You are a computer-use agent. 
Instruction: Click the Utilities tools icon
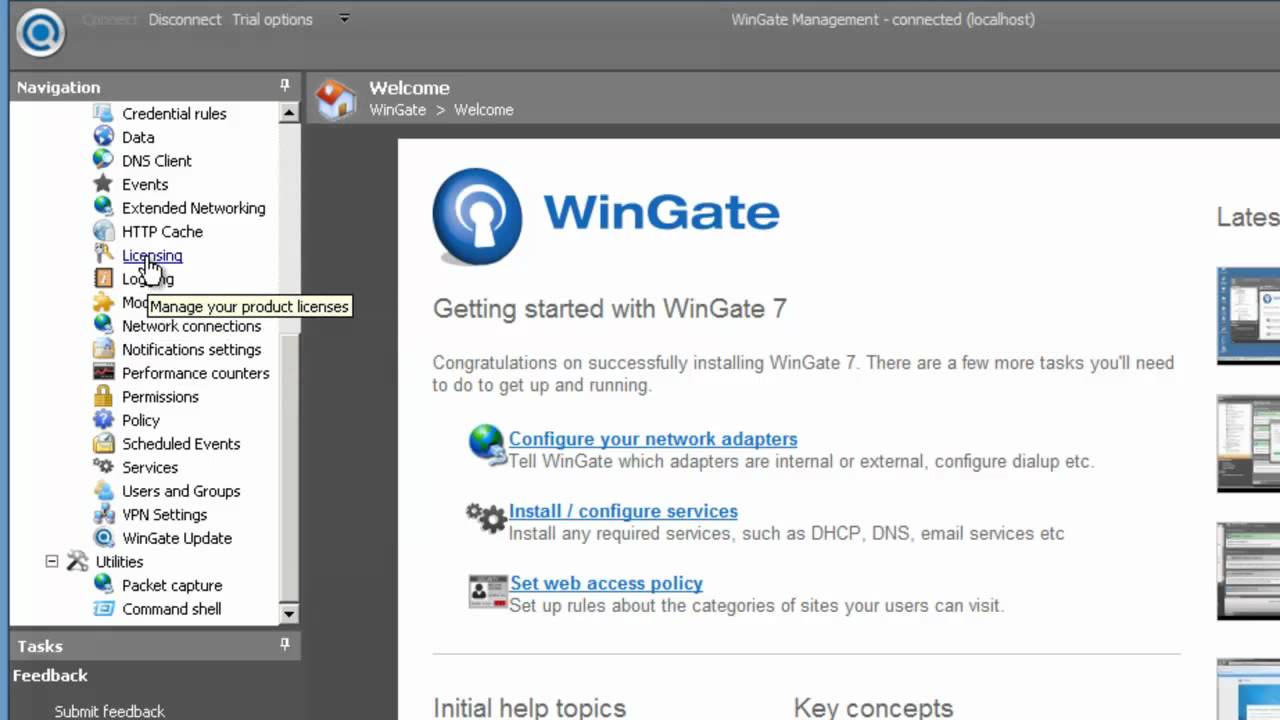coord(77,561)
